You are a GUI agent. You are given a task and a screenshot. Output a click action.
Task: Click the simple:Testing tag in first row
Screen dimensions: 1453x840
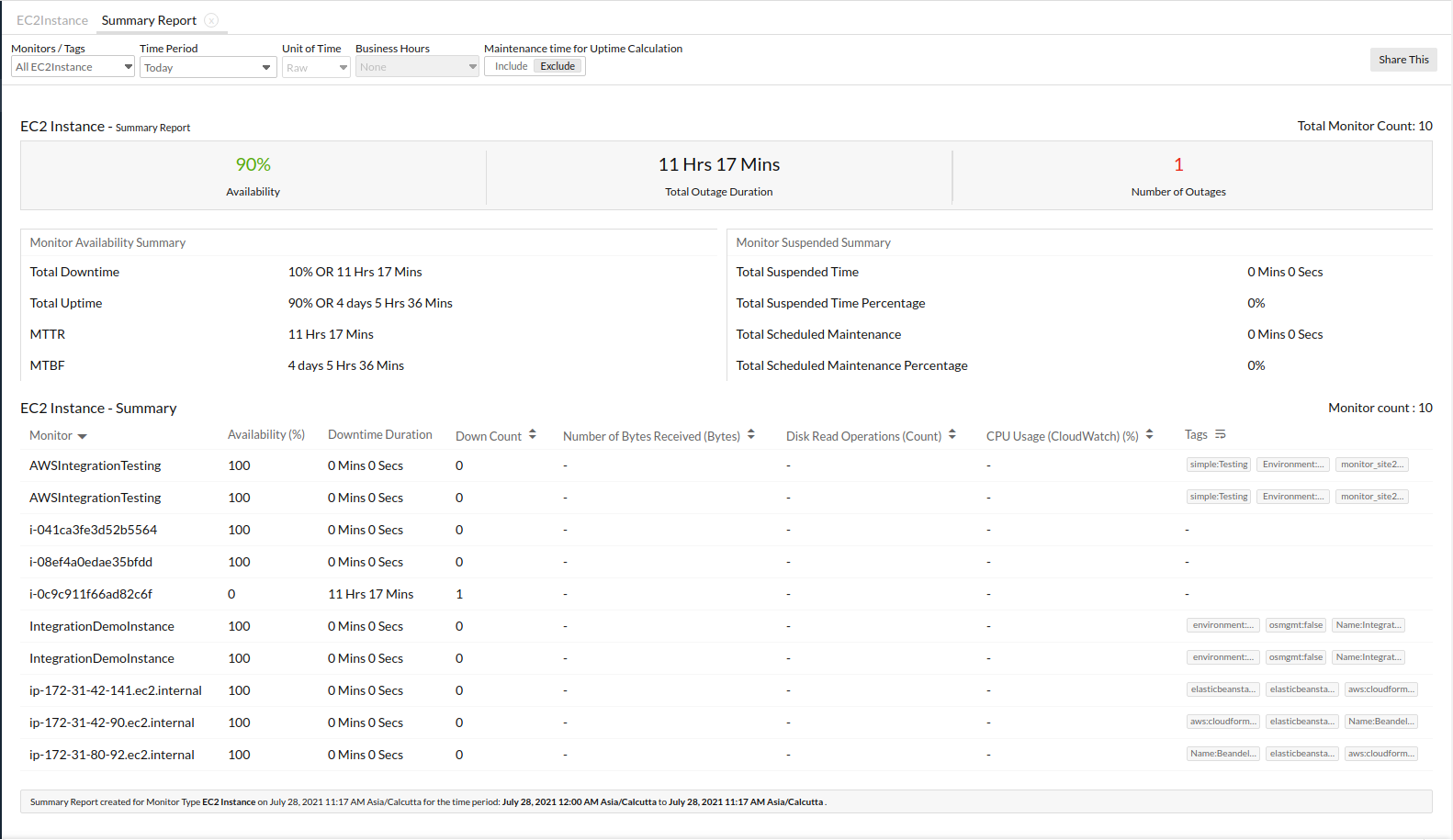[x=1219, y=465]
